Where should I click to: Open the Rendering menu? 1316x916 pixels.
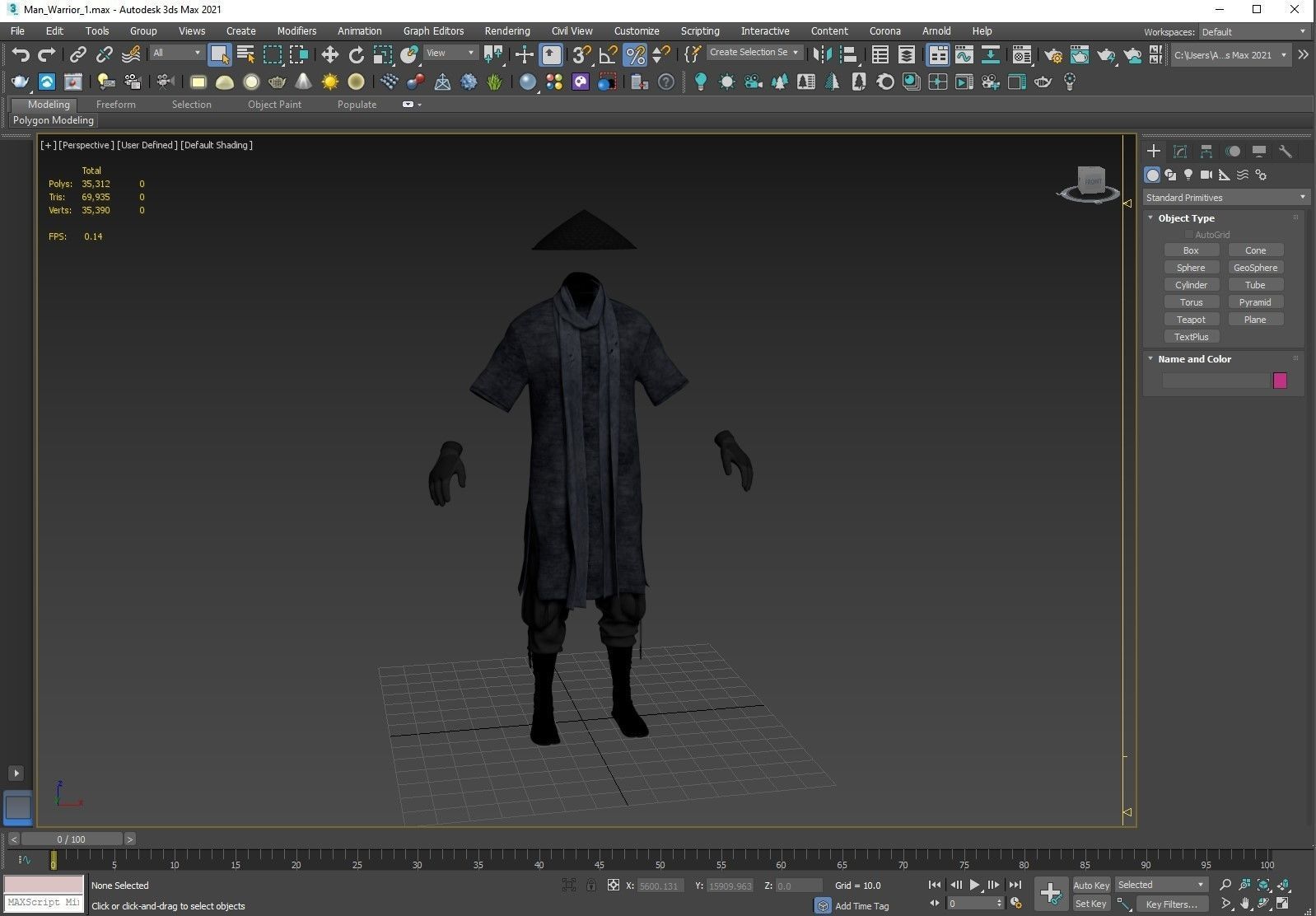(x=506, y=30)
